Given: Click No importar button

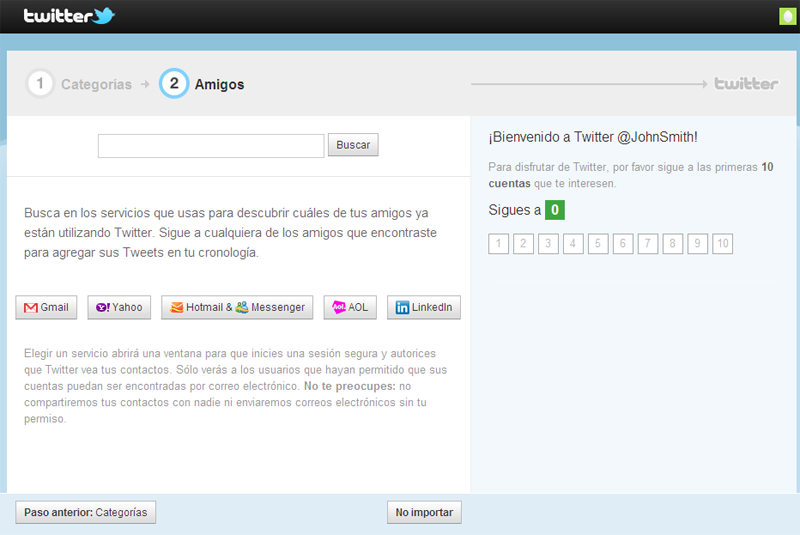Looking at the screenshot, I should click(424, 513).
